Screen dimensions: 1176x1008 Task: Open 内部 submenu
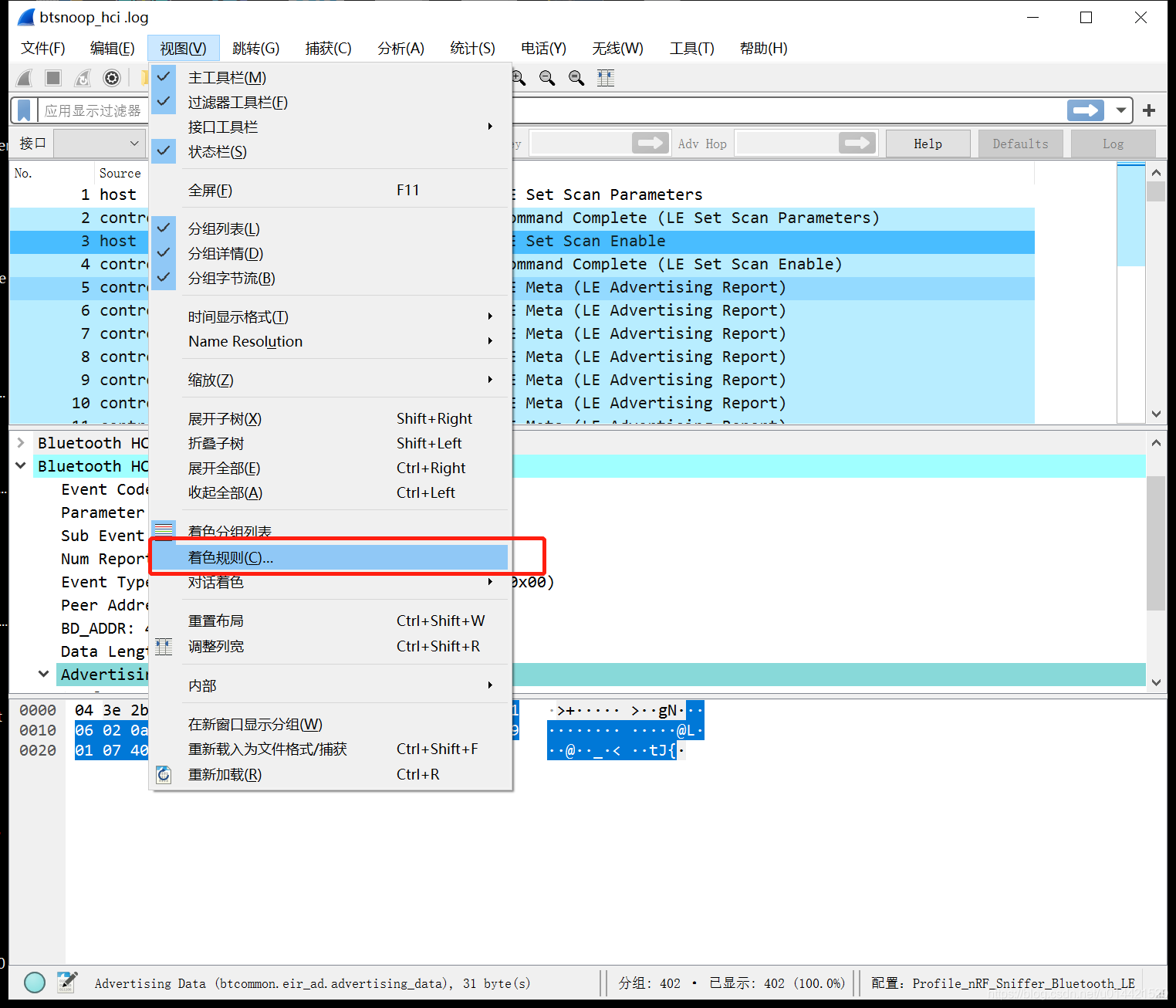tap(330, 685)
